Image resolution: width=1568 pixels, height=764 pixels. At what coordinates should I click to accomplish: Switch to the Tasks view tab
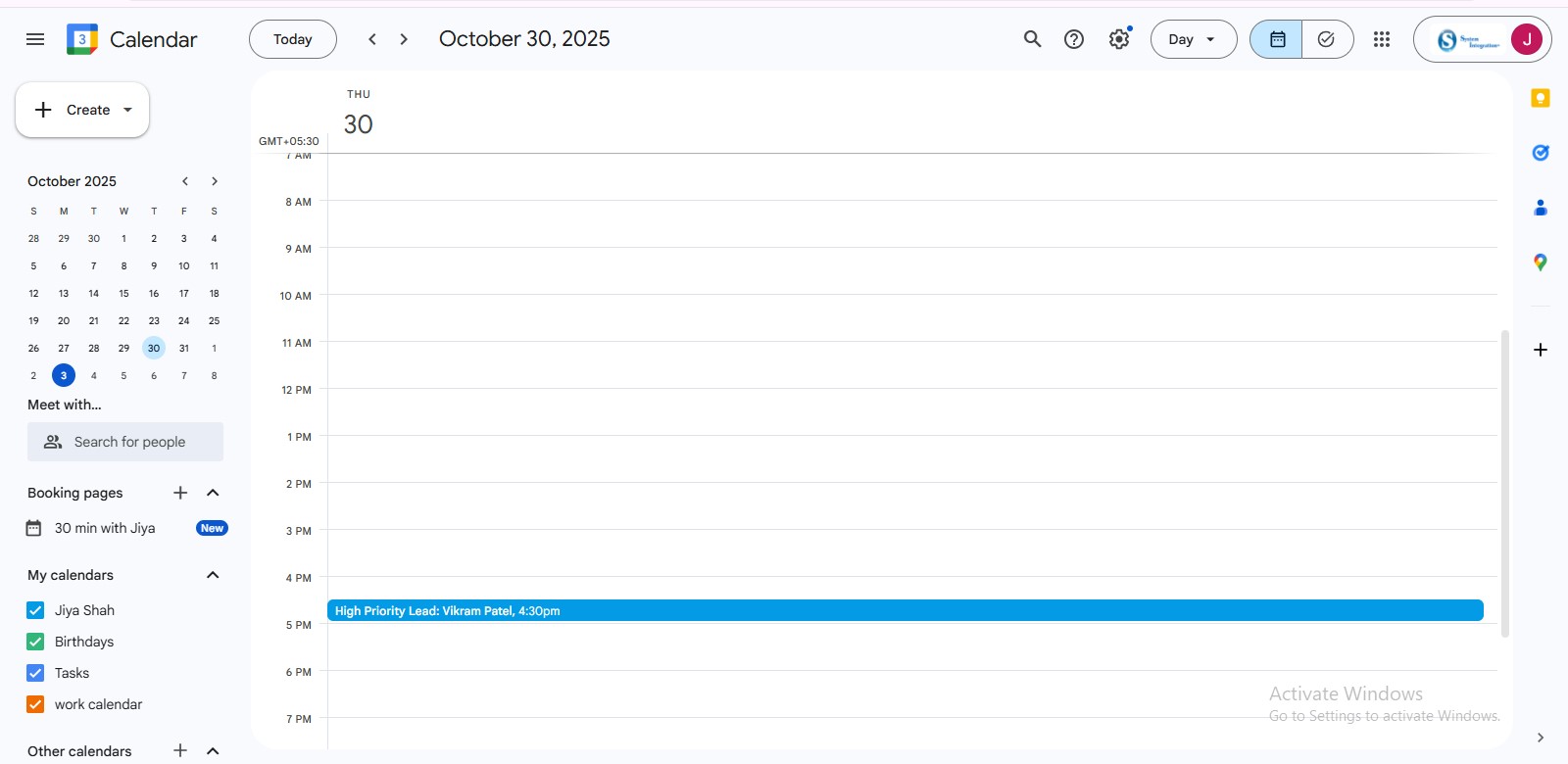click(1327, 39)
